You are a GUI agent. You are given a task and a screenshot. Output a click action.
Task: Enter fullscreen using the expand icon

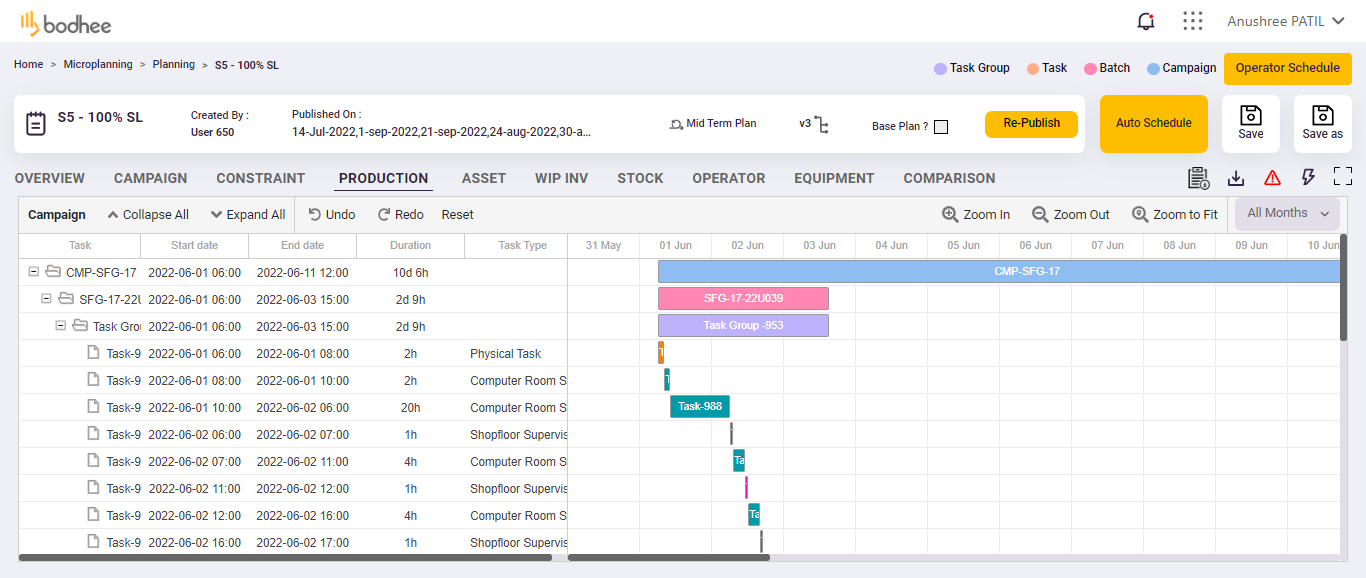[x=1343, y=177]
